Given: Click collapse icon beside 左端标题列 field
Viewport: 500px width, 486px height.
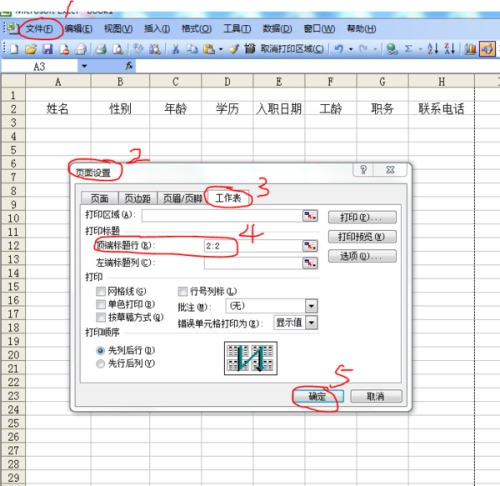Looking at the screenshot, I should pos(310,263).
